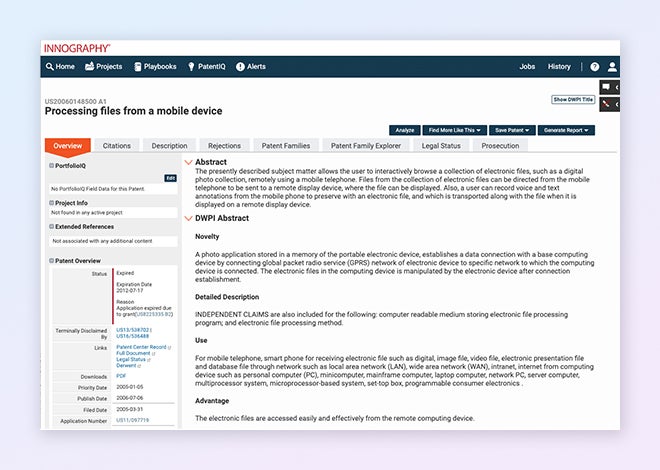This screenshot has height=470, width=660.
Task: Click the Playbooks icon in navigation bar
Action: [137, 67]
